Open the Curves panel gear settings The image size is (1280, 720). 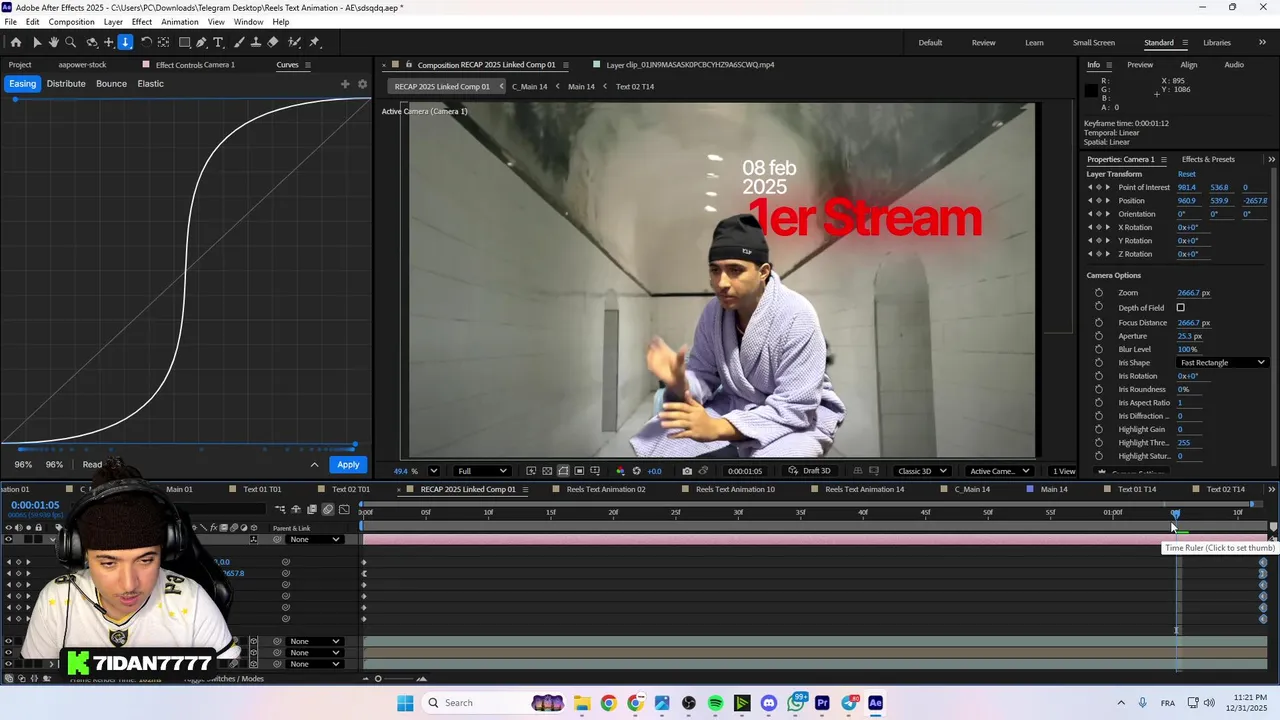click(x=362, y=84)
